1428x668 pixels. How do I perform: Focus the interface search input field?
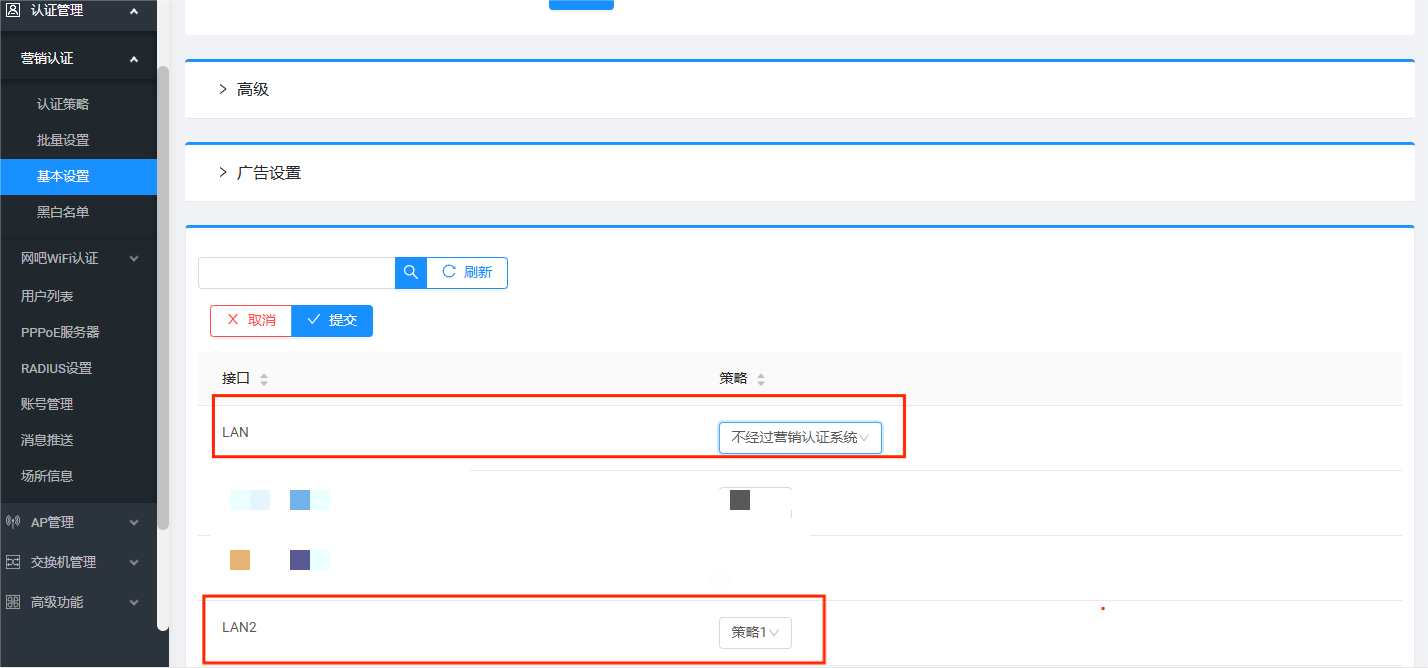click(297, 273)
